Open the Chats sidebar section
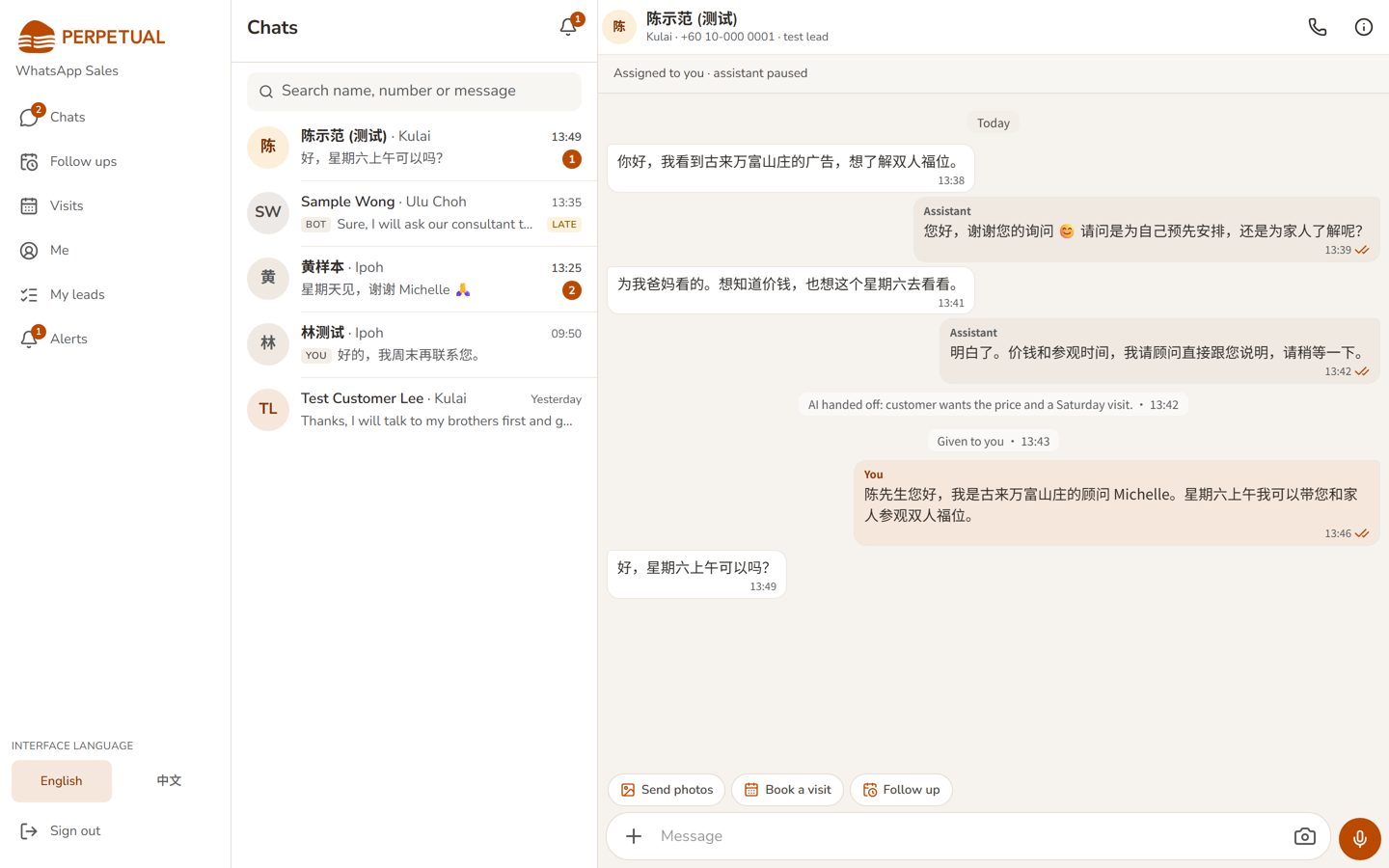This screenshot has height=868, width=1389. point(115,117)
